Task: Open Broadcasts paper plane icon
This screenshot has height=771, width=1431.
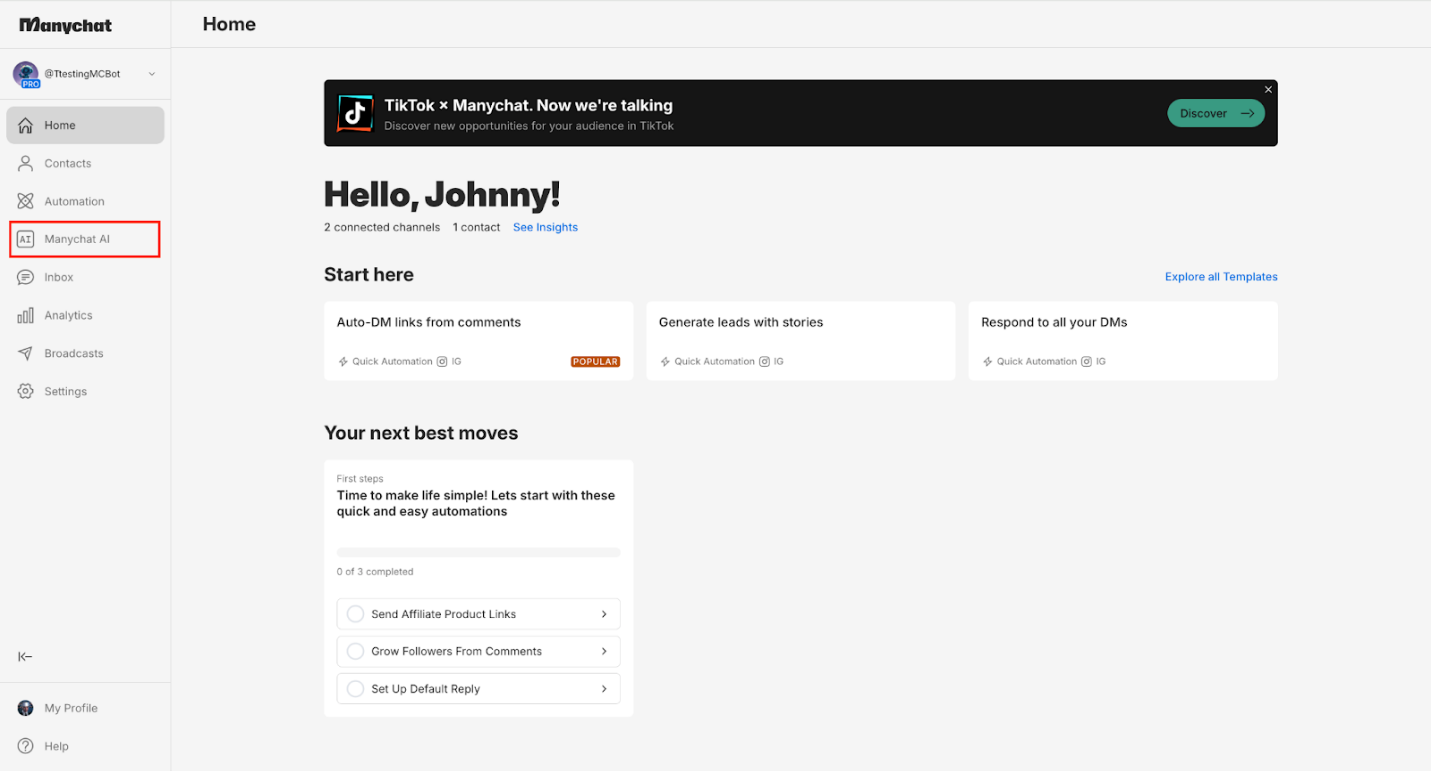Action: pyautogui.click(x=26, y=353)
